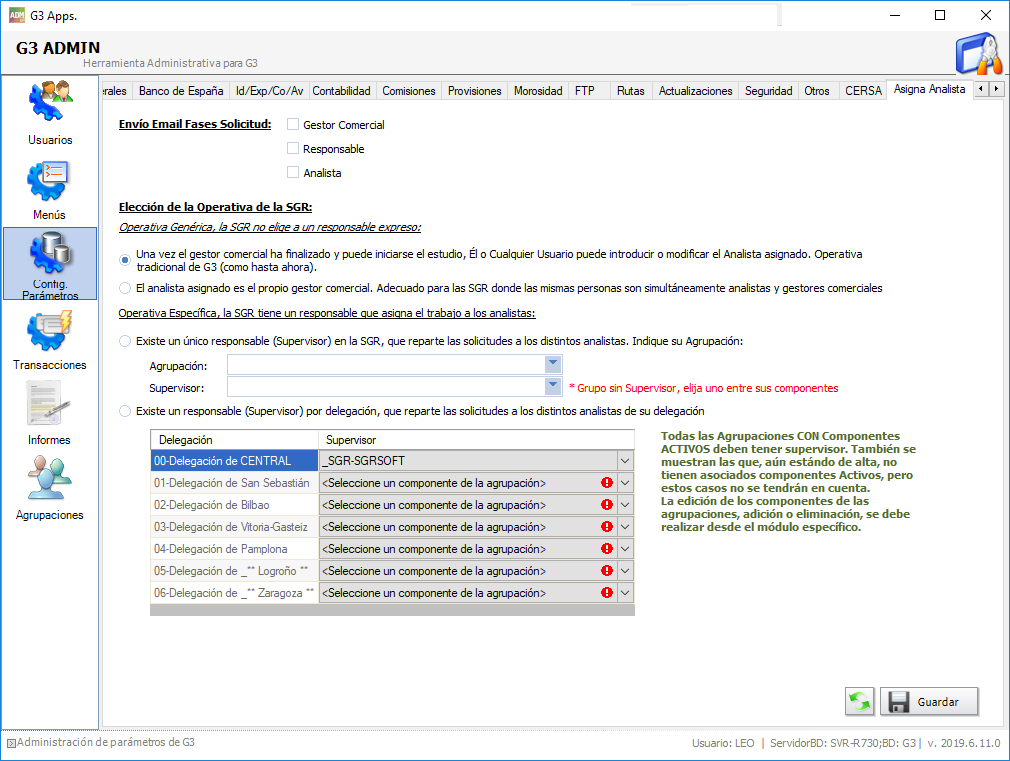Image resolution: width=1010 pixels, height=761 pixels.
Task: Expand supervisor dropdown for Delegación de San Sebastián
Action: click(625, 483)
